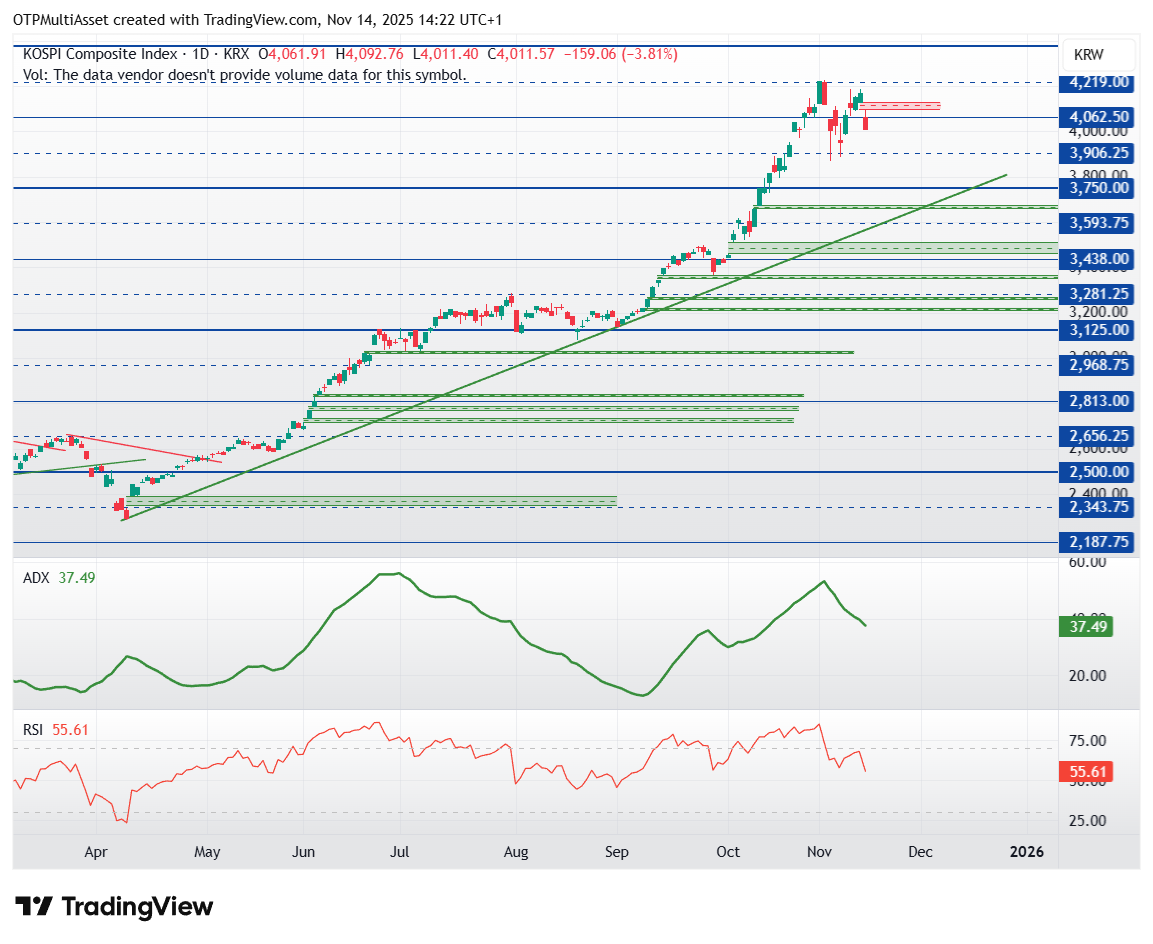Image resolution: width=1153 pixels, height=944 pixels.
Task: Click the 4,062.50 last price label
Action: (1096, 118)
